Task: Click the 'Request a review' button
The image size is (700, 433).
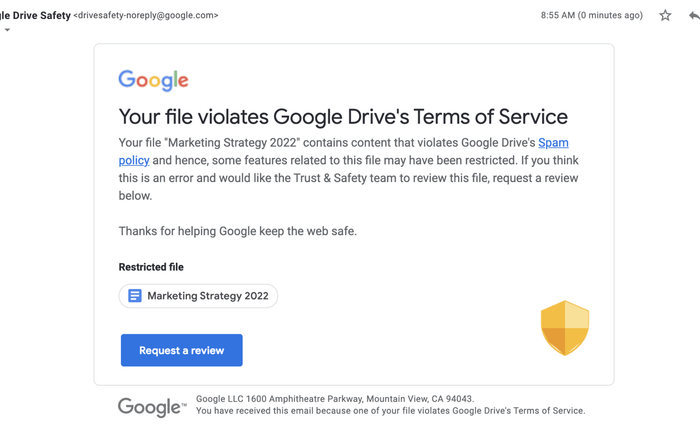Action: point(182,350)
